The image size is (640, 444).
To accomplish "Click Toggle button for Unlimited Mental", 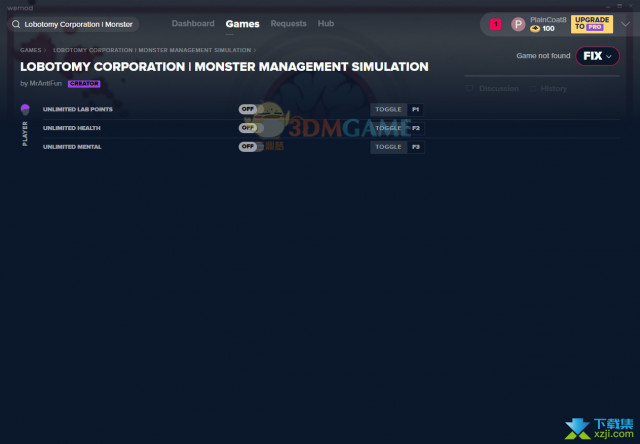I will (x=388, y=147).
